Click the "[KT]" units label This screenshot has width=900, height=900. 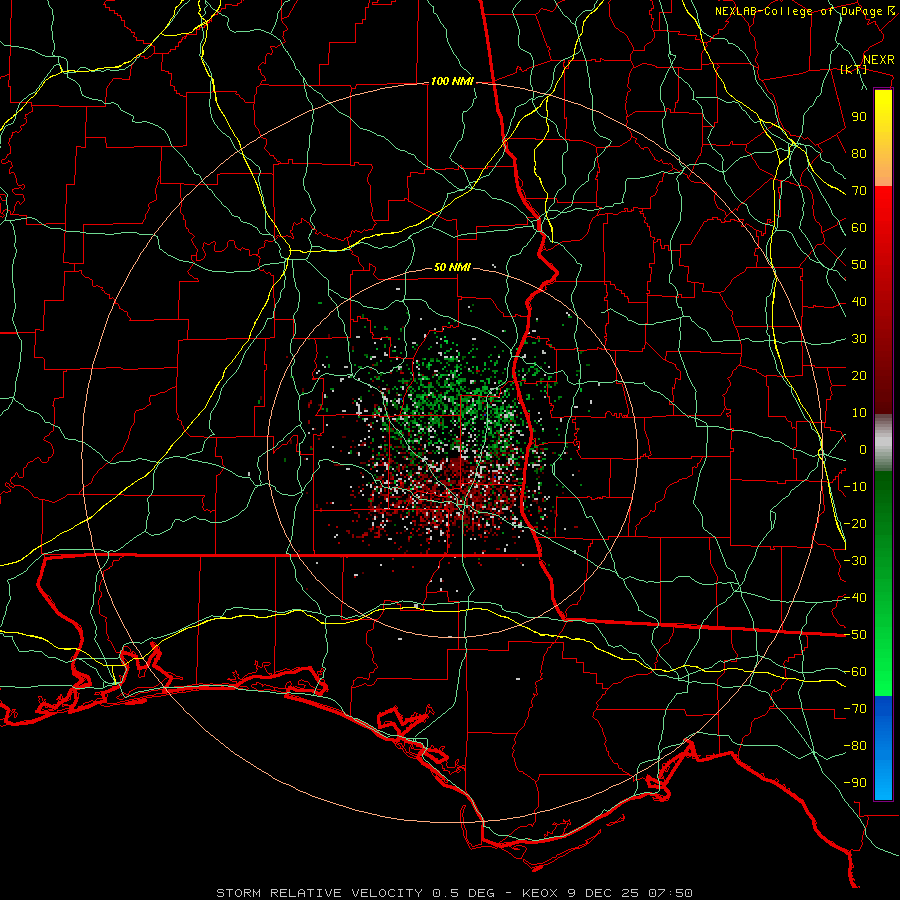click(x=854, y=69)
